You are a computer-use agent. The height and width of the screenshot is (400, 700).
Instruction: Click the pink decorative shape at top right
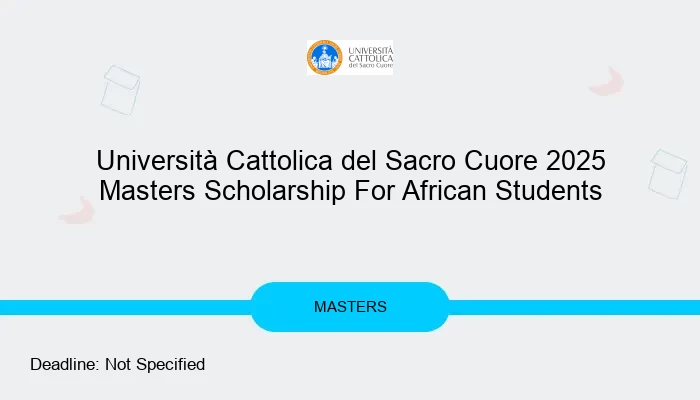click(x=606, y=82)
